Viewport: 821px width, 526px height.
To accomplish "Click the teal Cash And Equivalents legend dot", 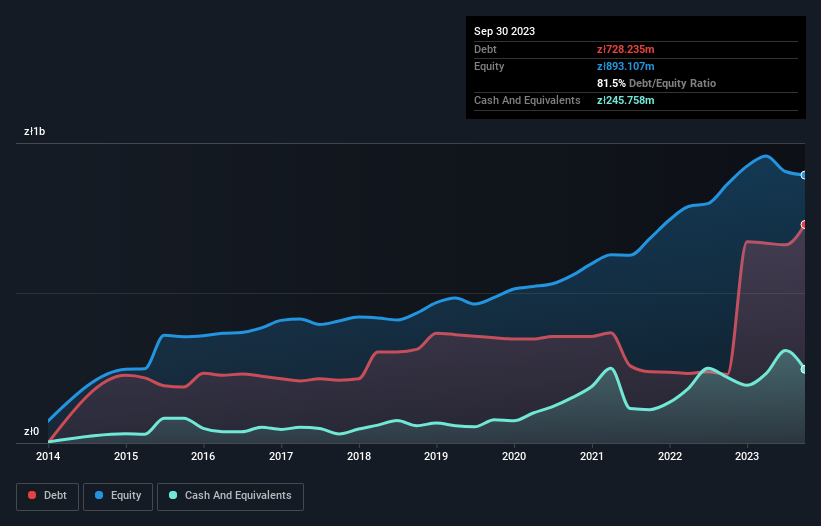I will (173, 495).
